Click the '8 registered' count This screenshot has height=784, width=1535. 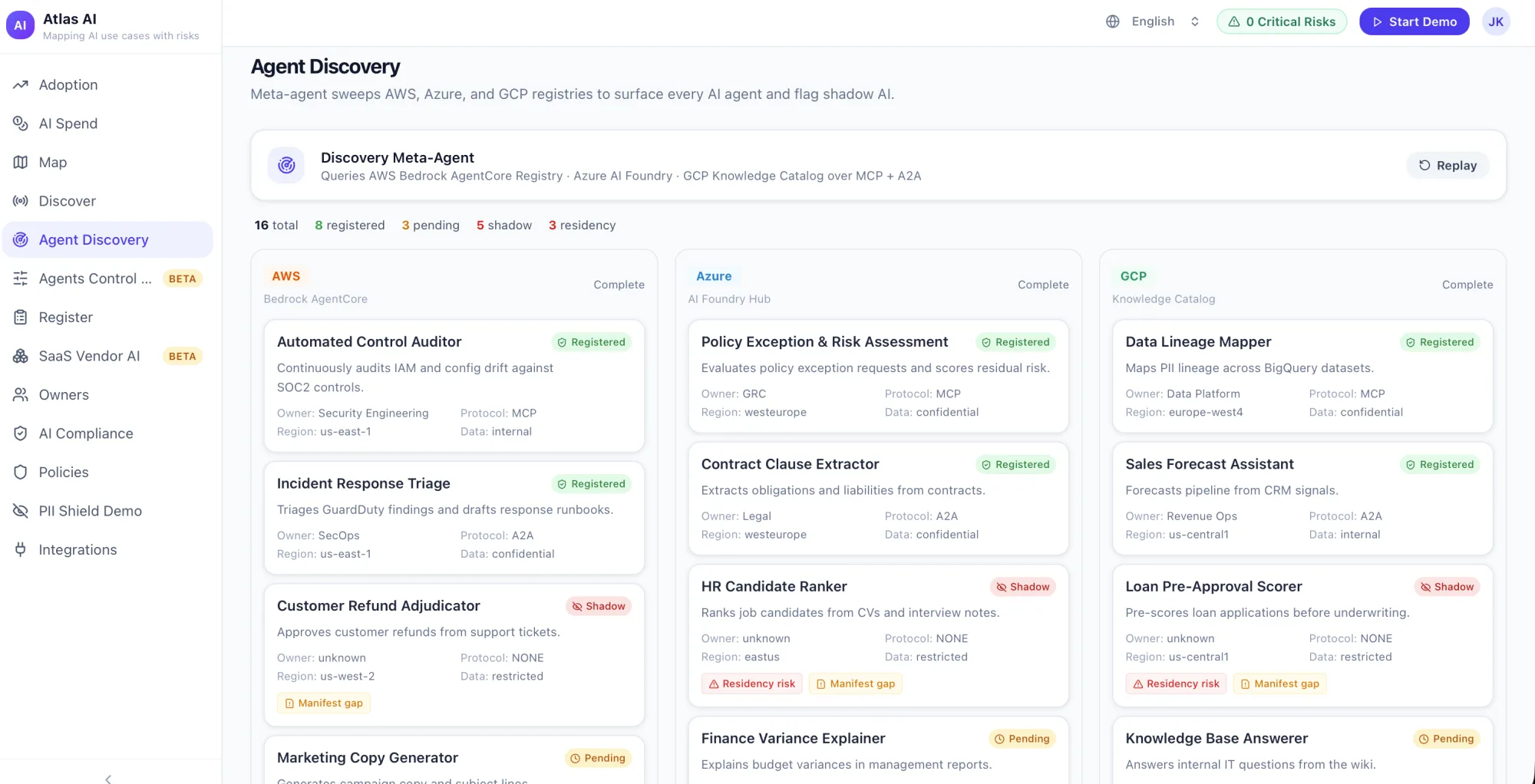coord(349,225)
